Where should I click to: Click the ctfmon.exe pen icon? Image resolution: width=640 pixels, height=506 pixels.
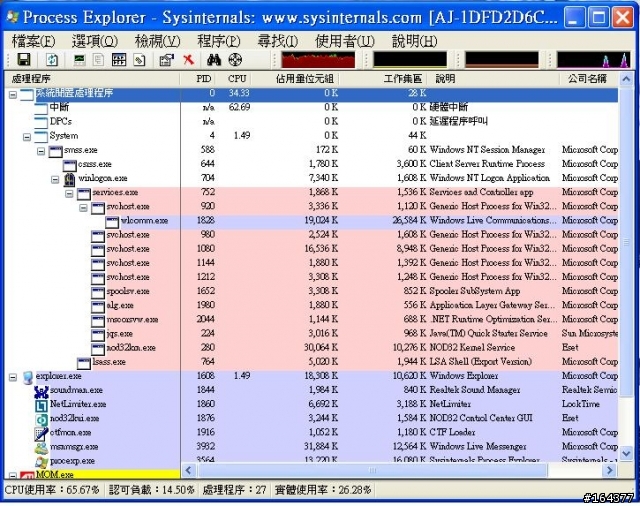pos(41,433)
